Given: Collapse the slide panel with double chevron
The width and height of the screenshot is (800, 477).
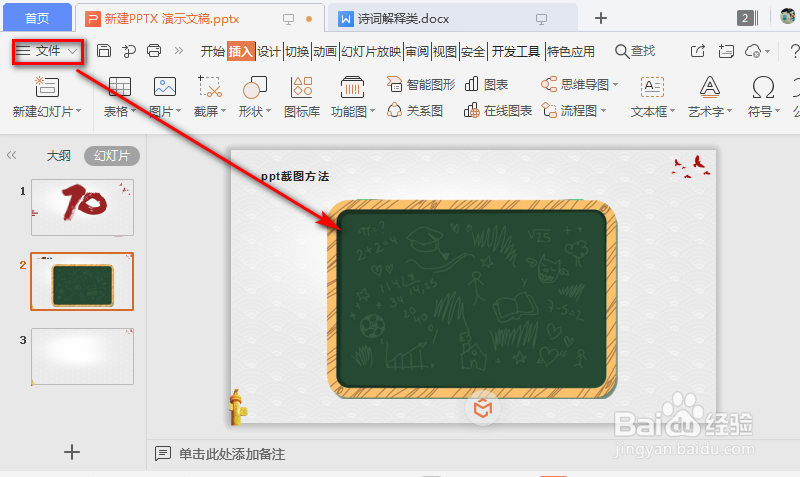Looking at the screenshot, I should click(x=12, y=155).
